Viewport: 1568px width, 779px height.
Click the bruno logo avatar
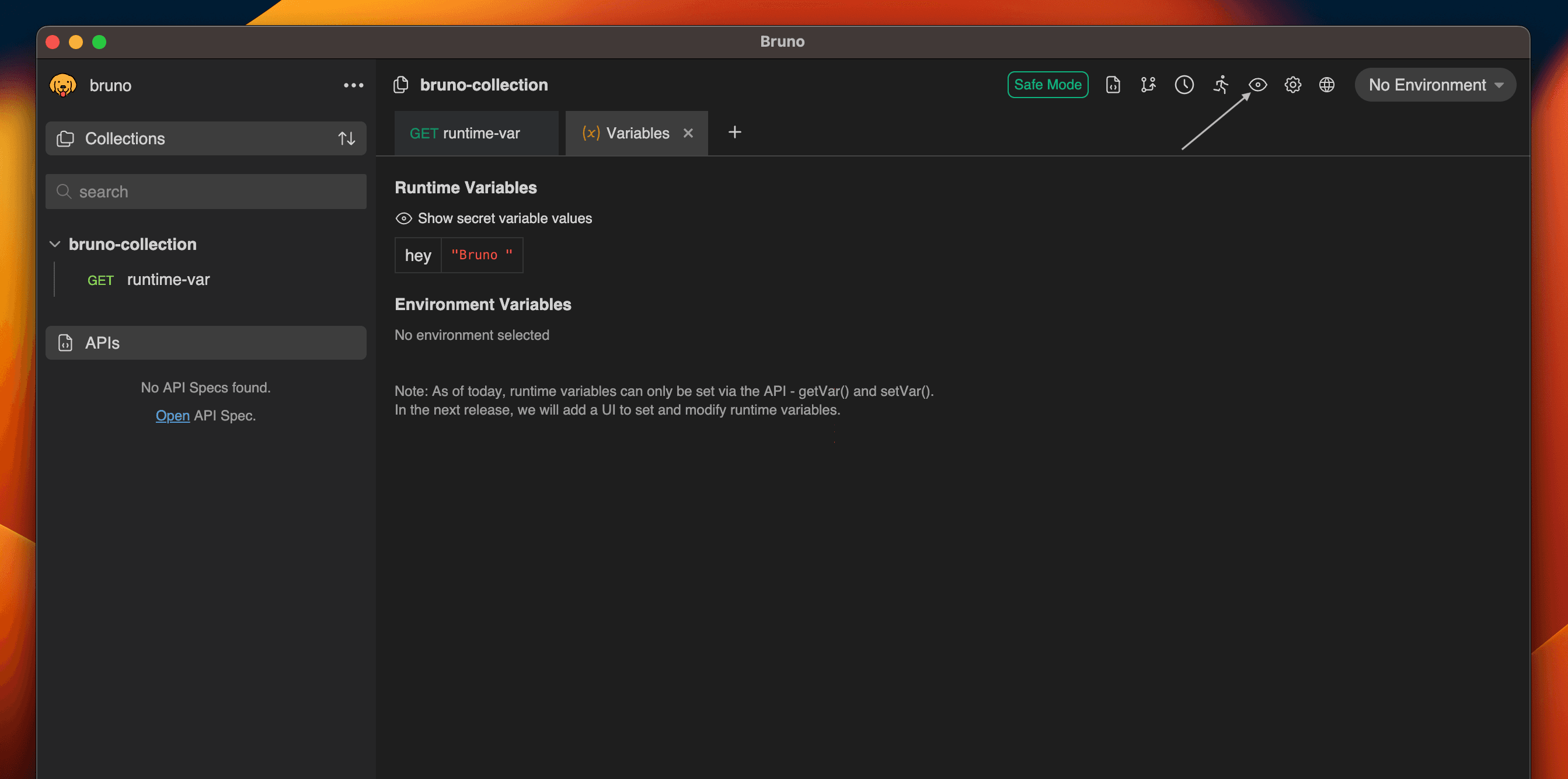tap(62, 85)
